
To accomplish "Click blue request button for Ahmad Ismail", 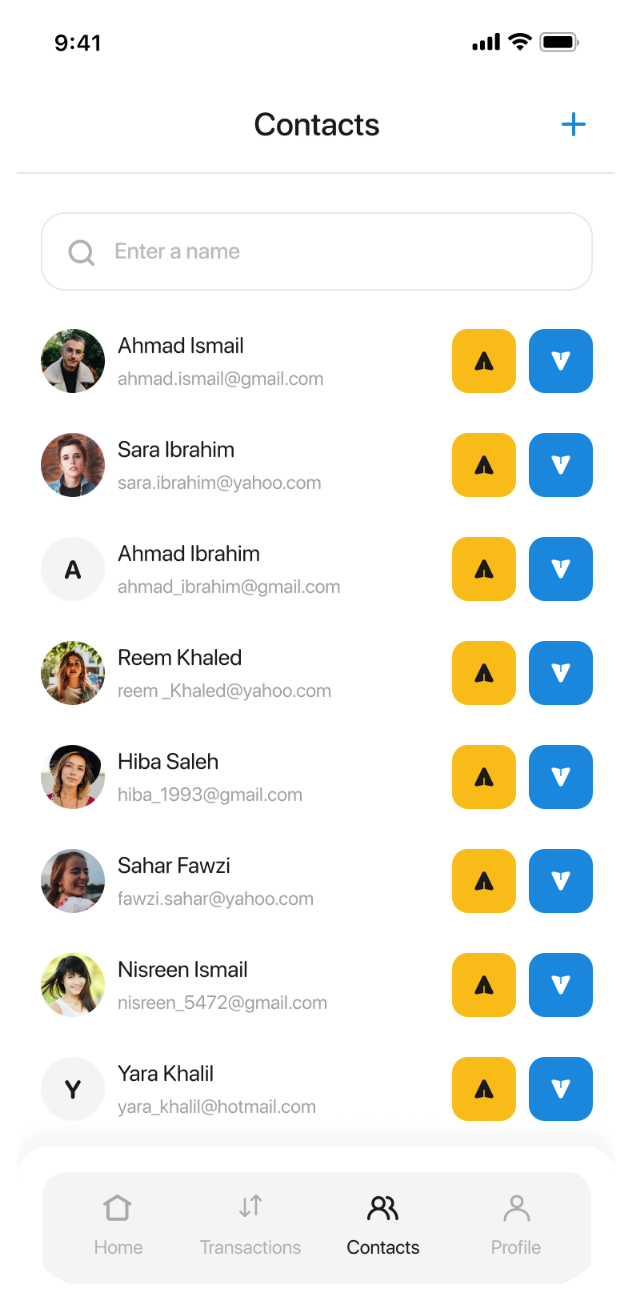I will point(561,361).
